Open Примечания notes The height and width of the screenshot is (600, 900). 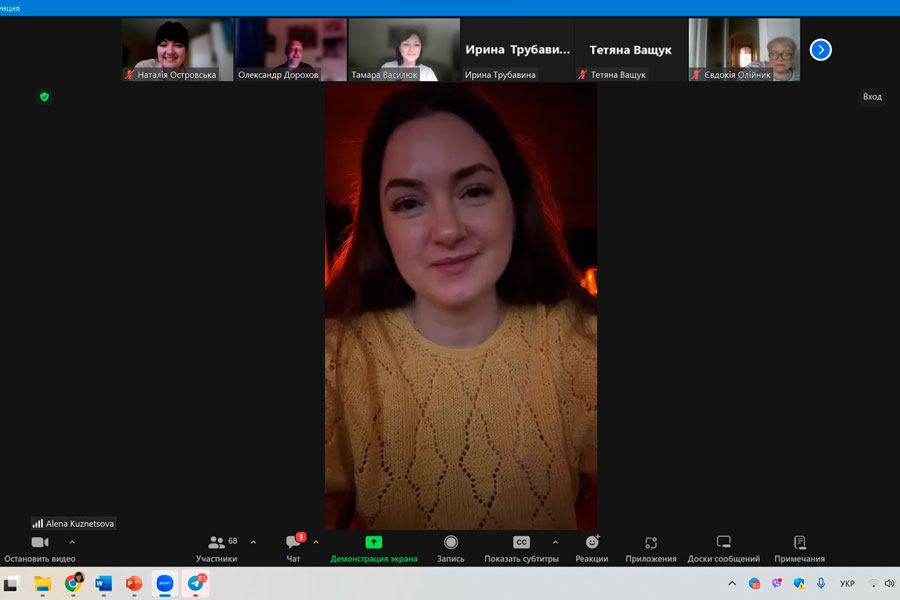coord(800,549)
